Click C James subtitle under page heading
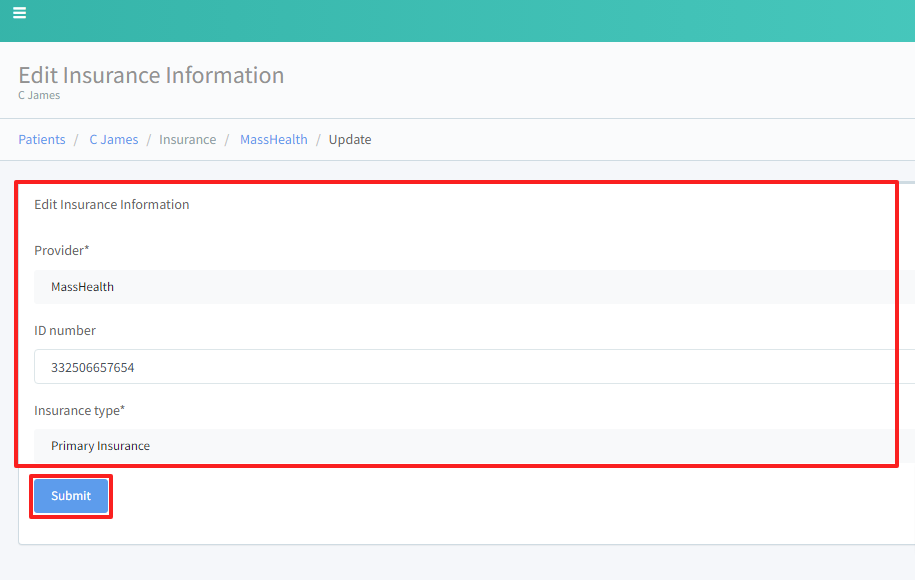The height and width of the screenshot is (580, 915). [x=39, y=96]
